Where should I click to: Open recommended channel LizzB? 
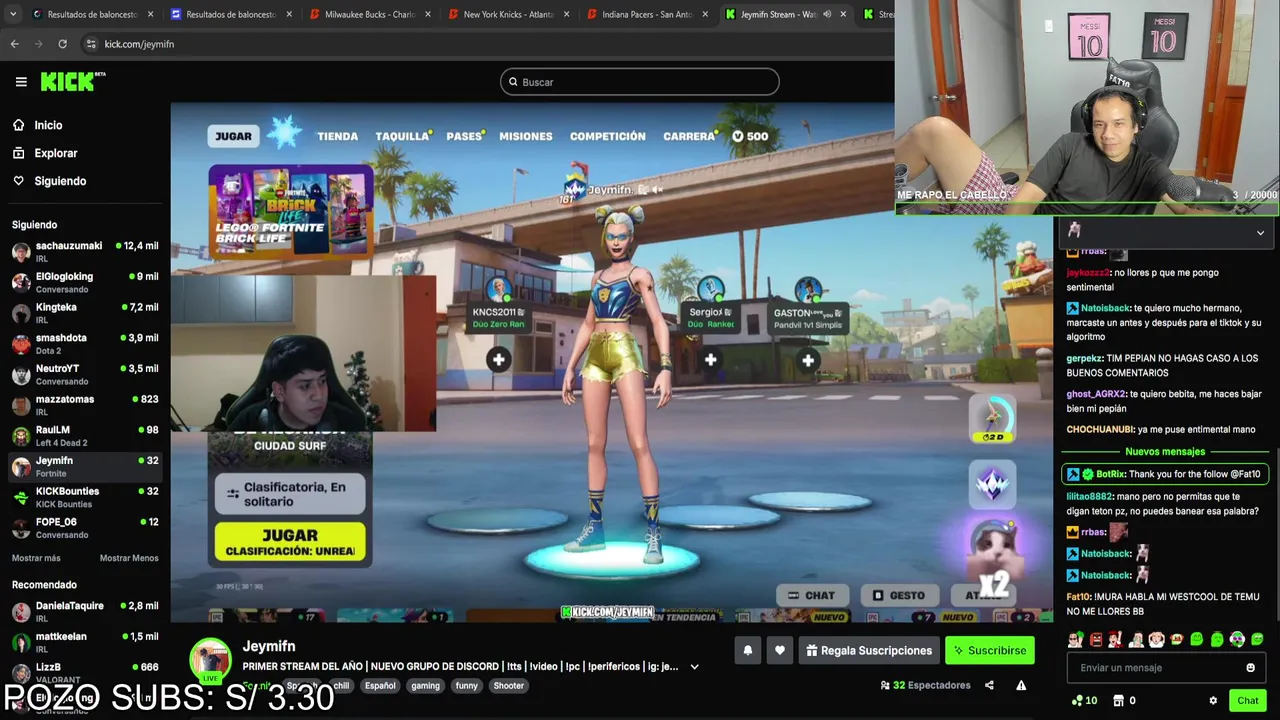pyautogui.click(x=85, y=672)
